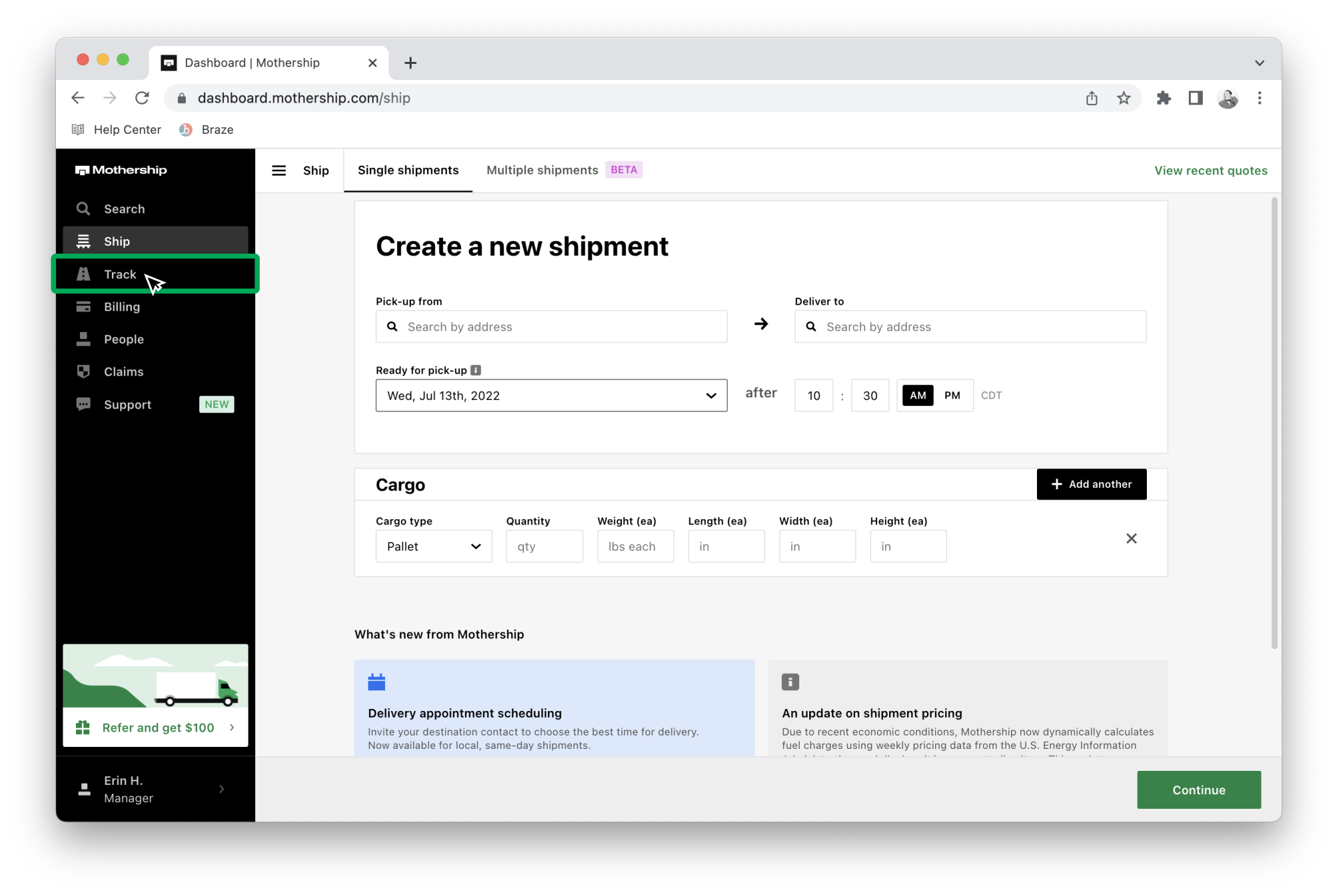1338x896 pixels.
Task: Click the Length (ea) input field
Action: point(726,547)
